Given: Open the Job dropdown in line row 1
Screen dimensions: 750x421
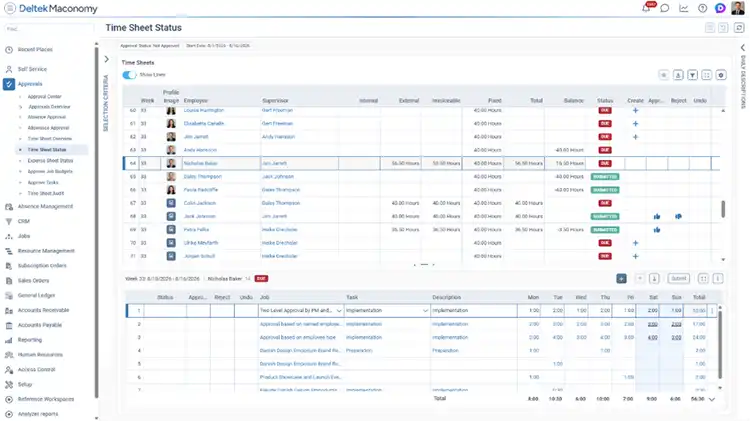Looking at the screenshot, I should [339, 311].
